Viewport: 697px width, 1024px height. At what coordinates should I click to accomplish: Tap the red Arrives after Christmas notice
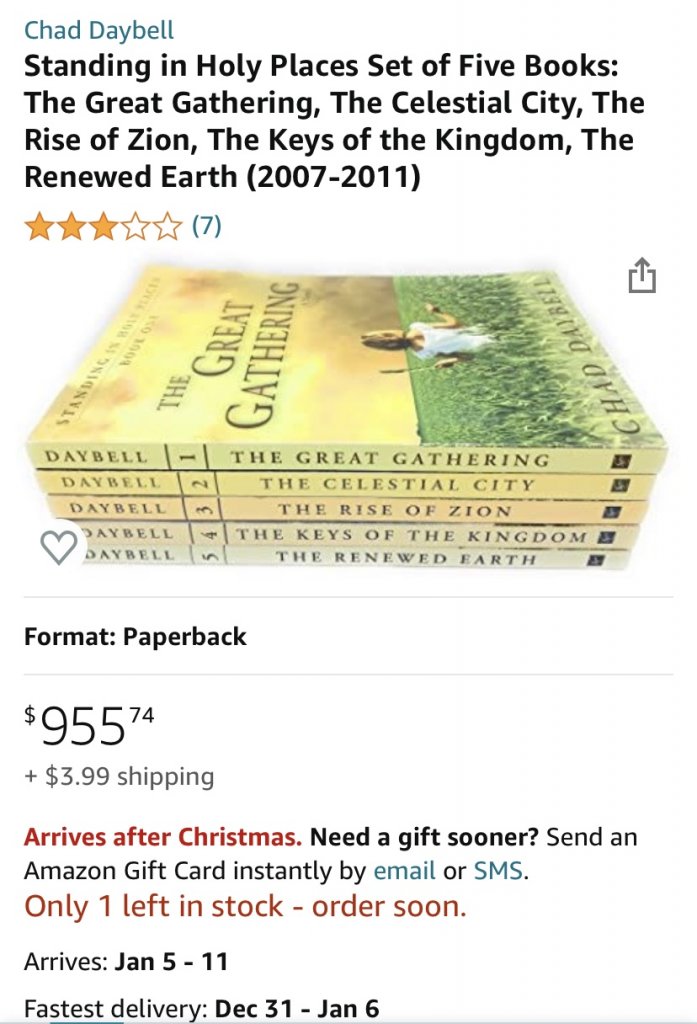pyautogui.click(x=162, y=837)
